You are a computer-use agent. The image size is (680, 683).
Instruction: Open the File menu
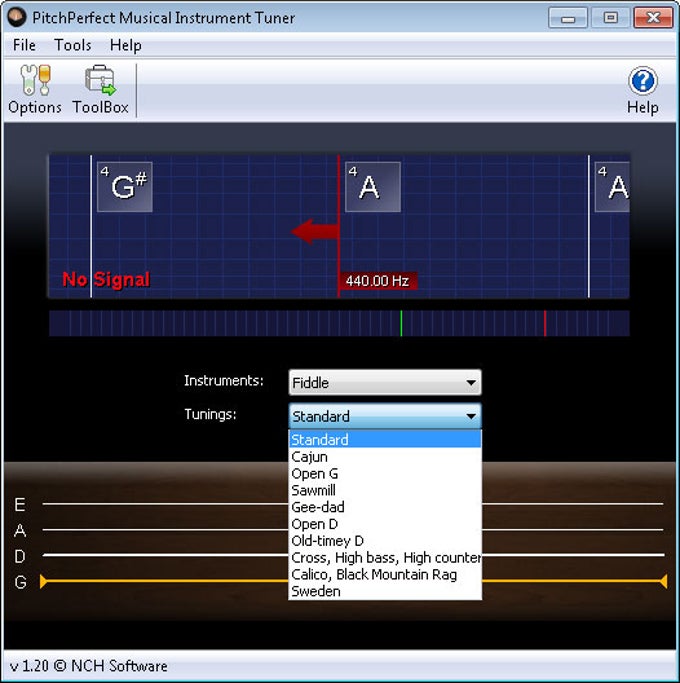point(24,45)
